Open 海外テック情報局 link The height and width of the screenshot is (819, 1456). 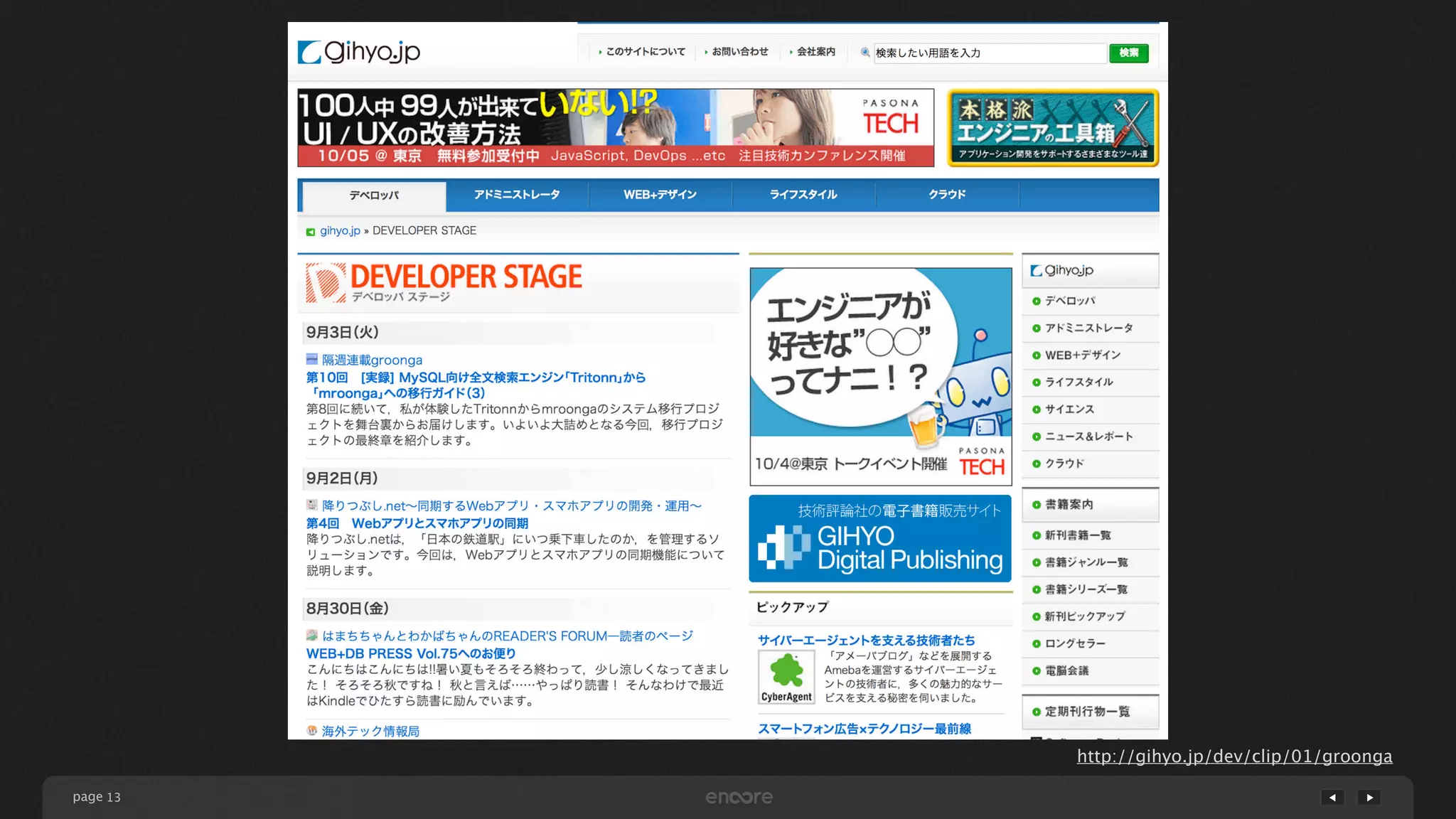pyautogui.click(x=370, y=732)
